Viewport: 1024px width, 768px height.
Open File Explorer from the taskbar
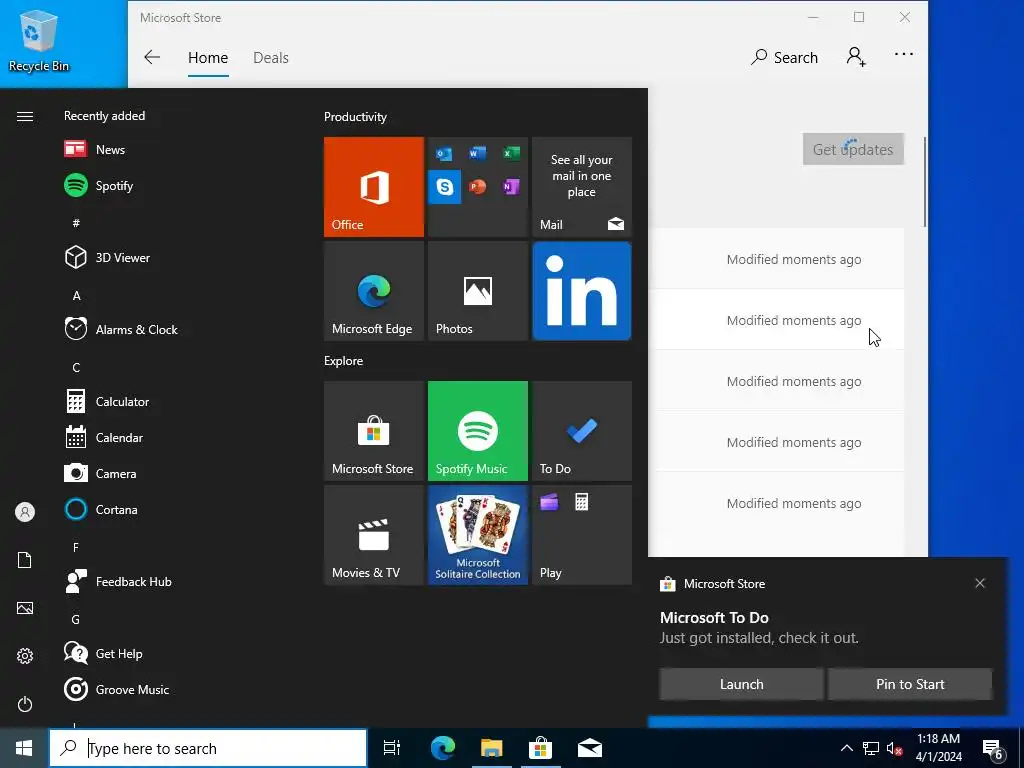(x=492, y=748)
